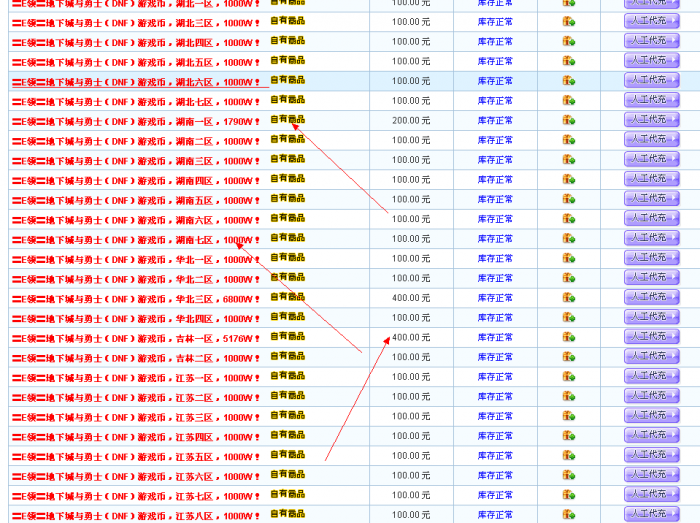Open the 江苏四区 1000W product link
Image resolution: width=700 pixels, height=523 pixels.
136,437
